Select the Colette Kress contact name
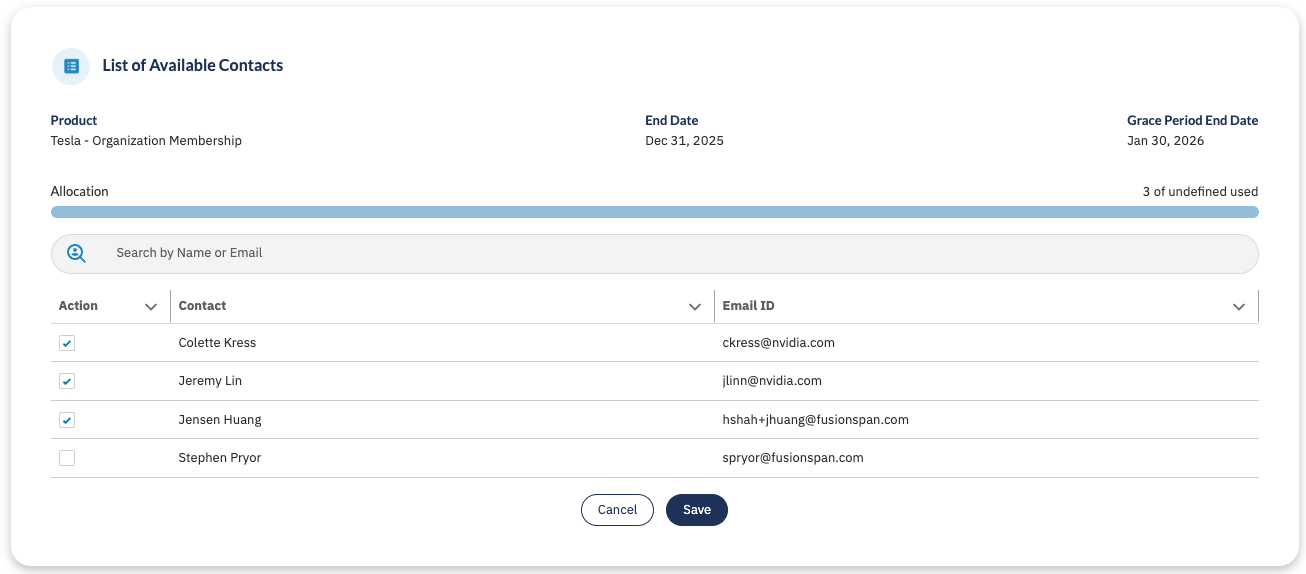The width and height of the screenshot is (1306, 574). click(217, 343)
